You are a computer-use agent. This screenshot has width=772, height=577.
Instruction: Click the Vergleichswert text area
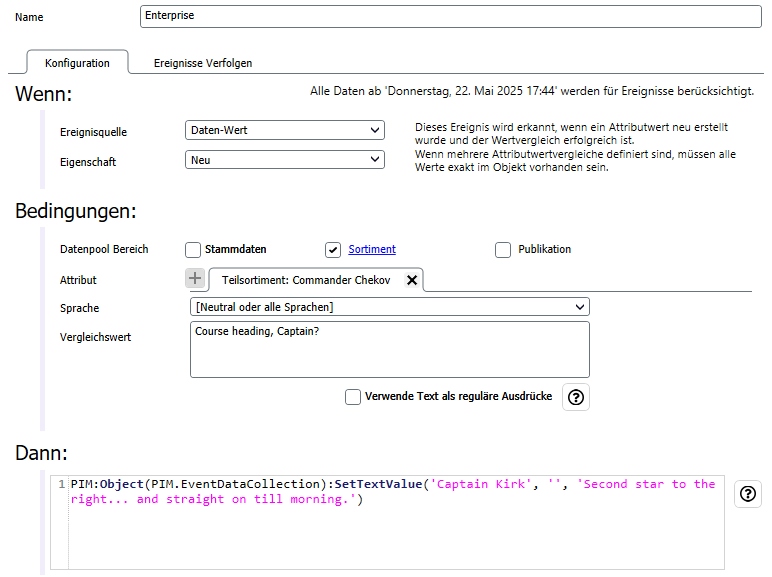[389, 350]
